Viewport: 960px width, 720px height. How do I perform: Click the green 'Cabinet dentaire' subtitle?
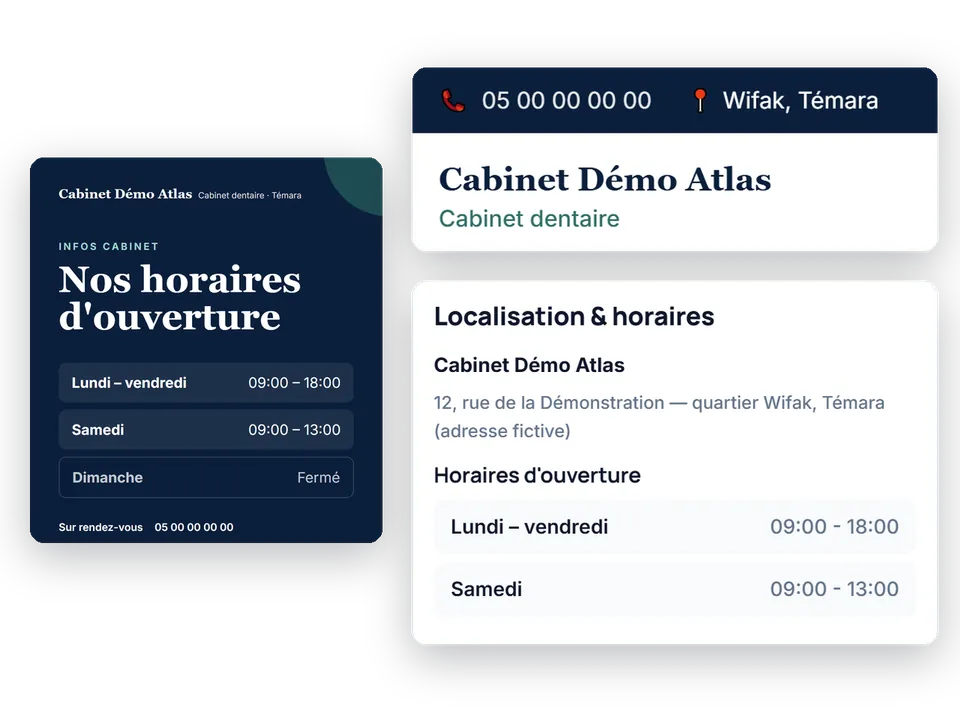(529, 219)
